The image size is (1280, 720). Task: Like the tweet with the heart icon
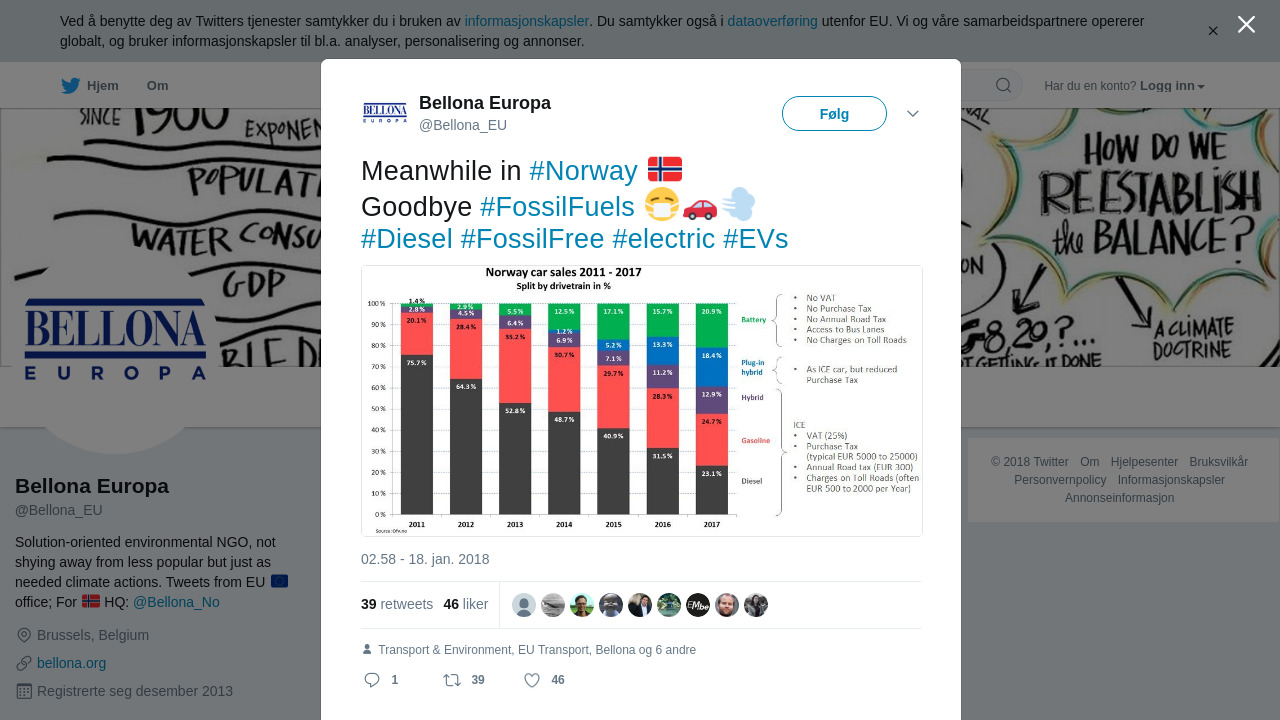(532, 680)
